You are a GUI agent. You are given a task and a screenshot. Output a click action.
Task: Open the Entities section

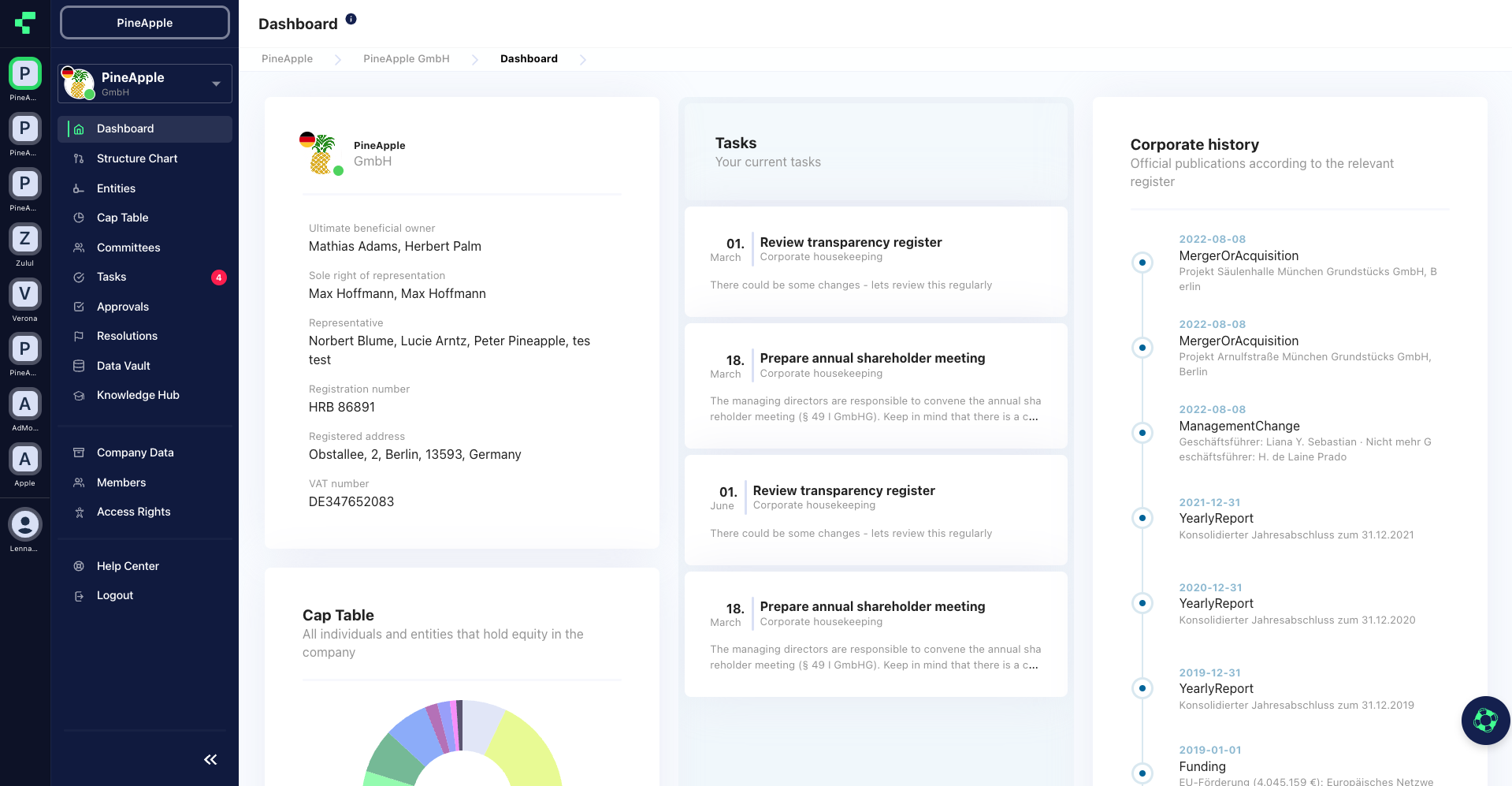click(116, 188)
